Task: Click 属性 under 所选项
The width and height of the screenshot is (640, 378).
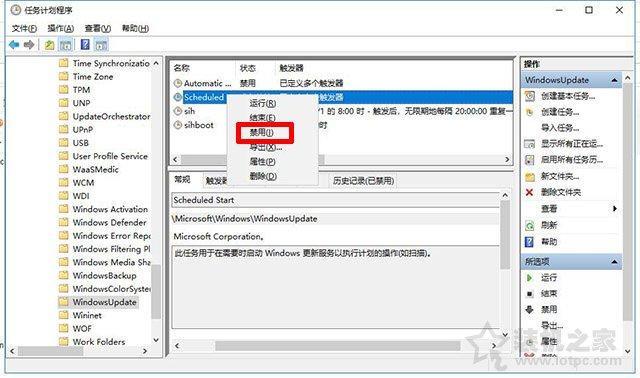Action: [x=549, y=341]
